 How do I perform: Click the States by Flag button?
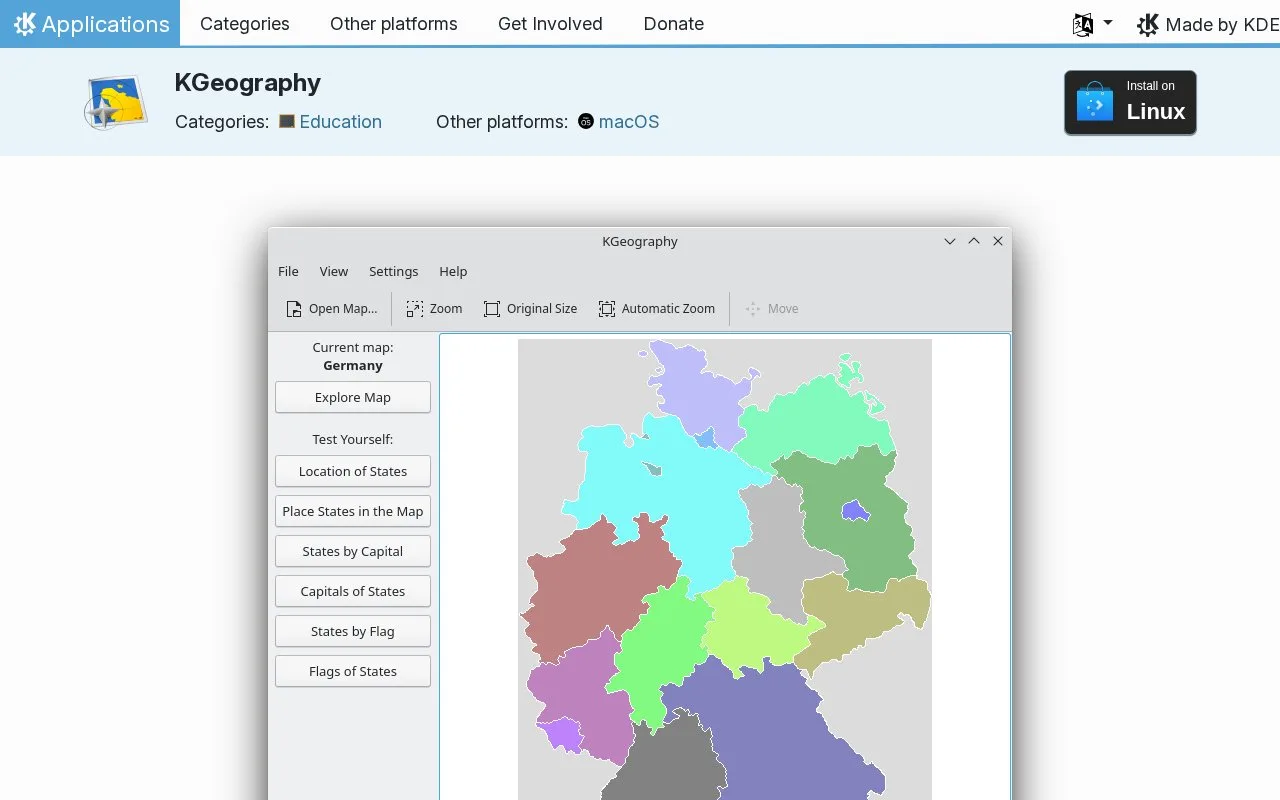[353, 631]
